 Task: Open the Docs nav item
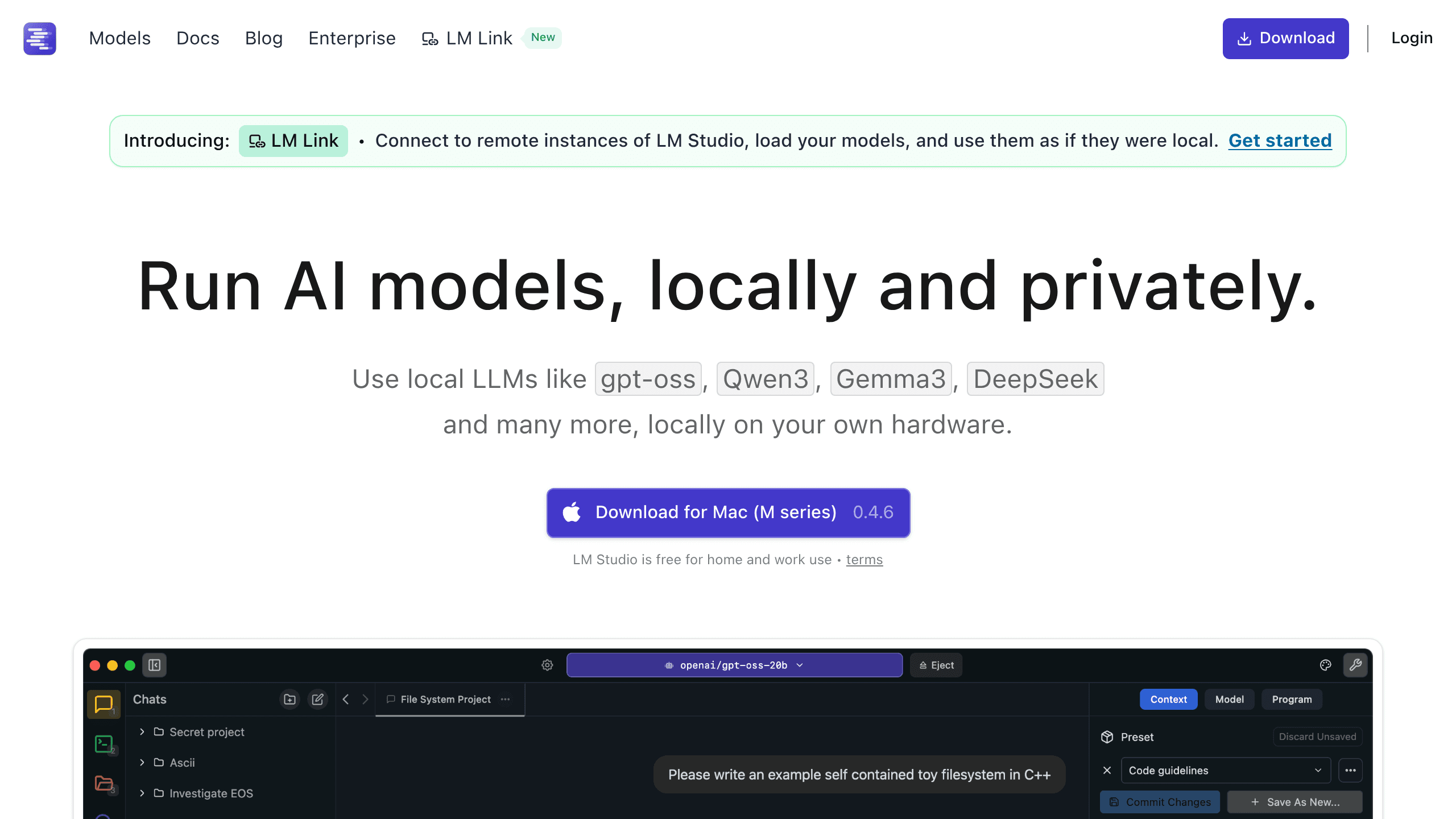point(198,38)
